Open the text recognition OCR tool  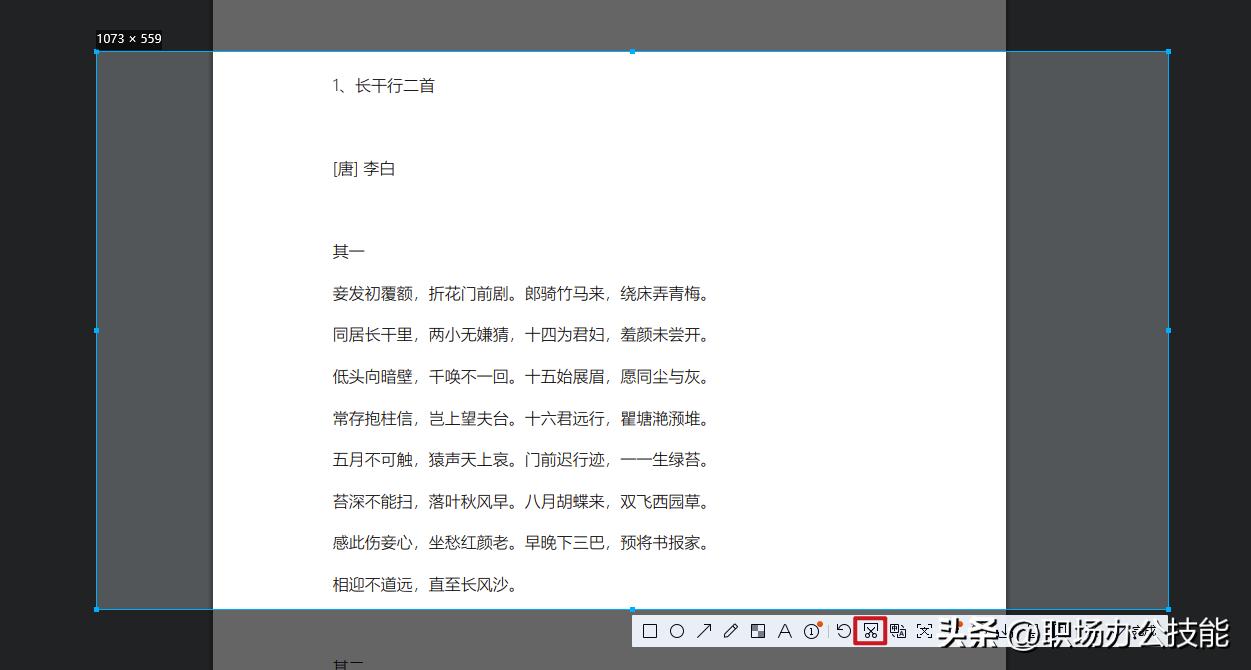[897, 631]
